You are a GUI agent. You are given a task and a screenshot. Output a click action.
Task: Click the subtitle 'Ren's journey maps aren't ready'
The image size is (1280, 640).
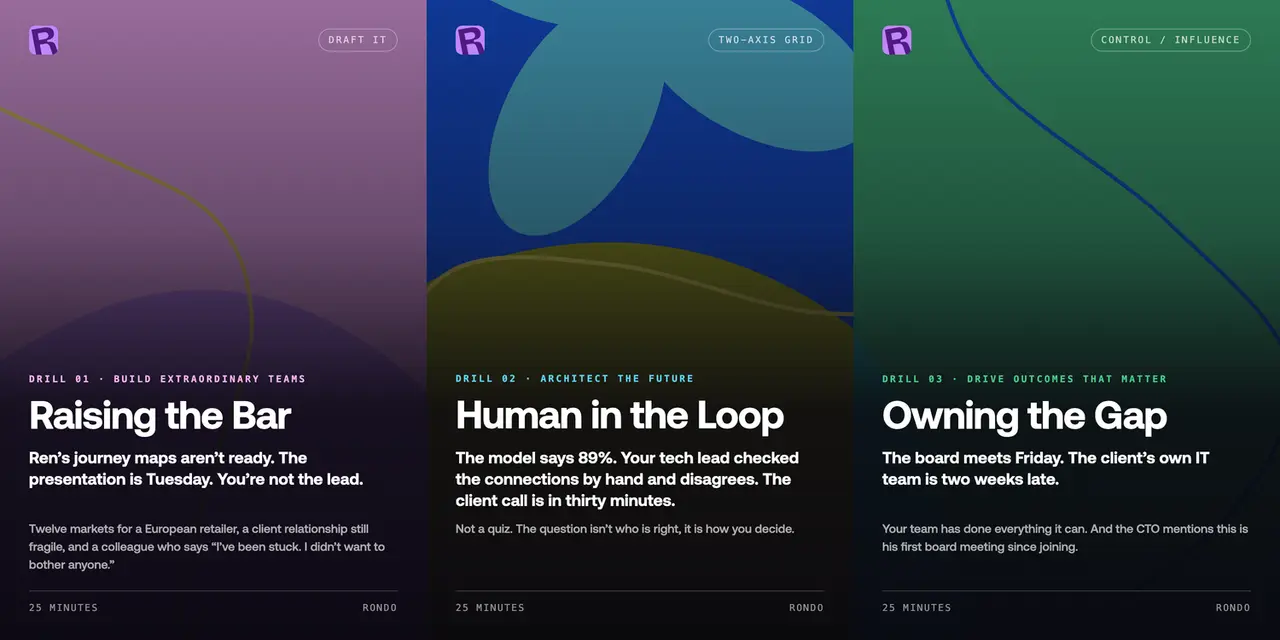click(196, 469)
